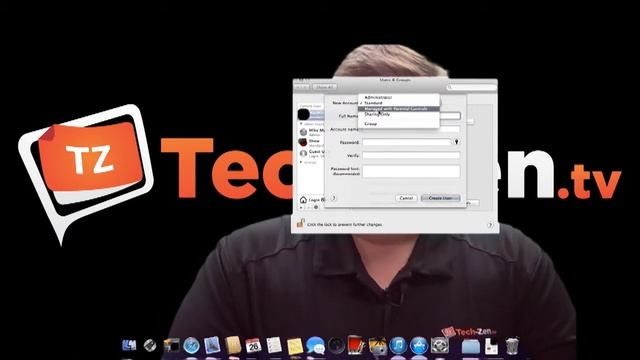Click the remove user minus button
Viewport: 640px width, 360px height.
[x=309, y=207]
